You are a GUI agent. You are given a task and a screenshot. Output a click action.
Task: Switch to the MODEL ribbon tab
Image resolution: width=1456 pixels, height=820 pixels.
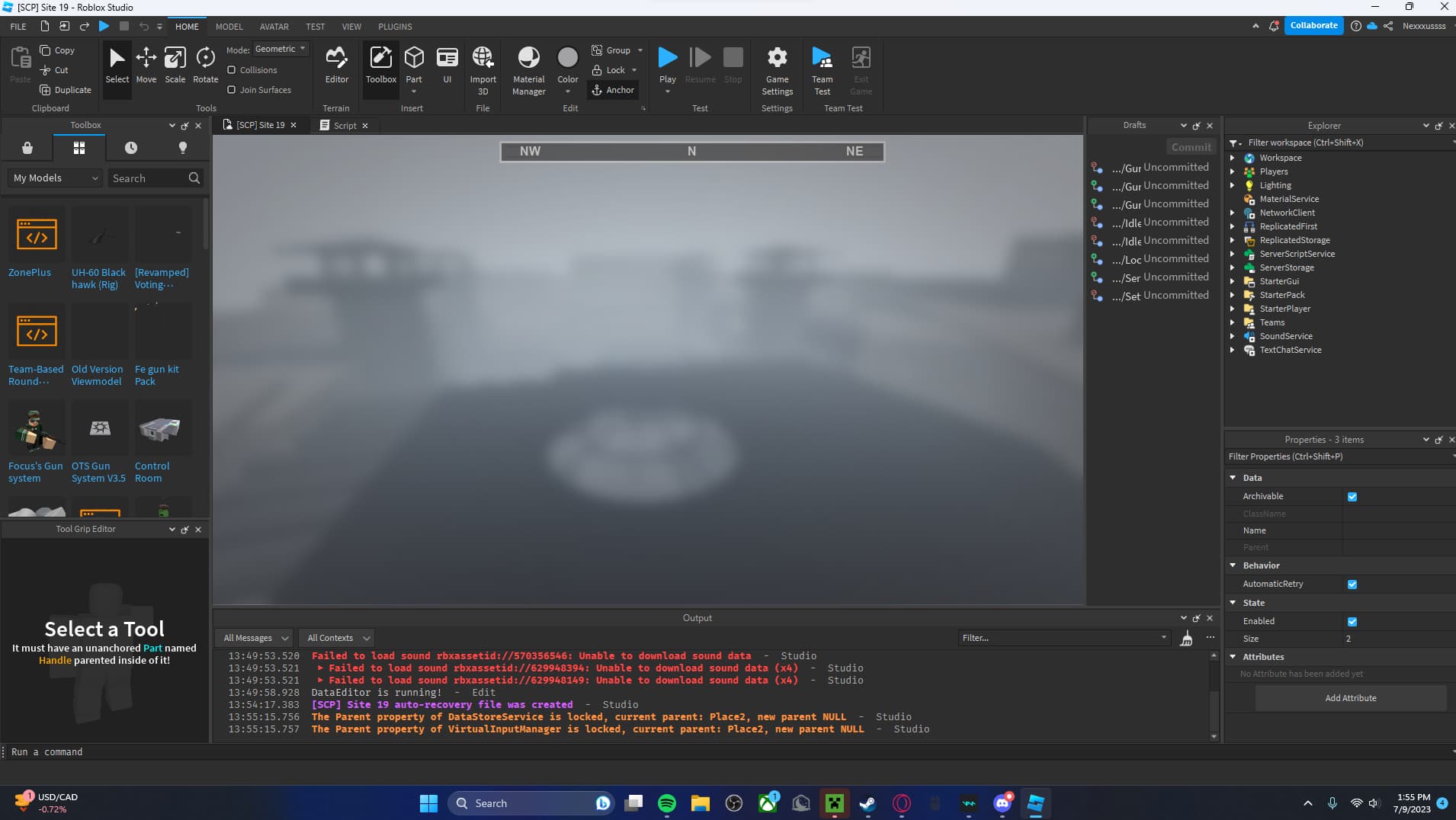pyautogui.click(x=229, y=27)
